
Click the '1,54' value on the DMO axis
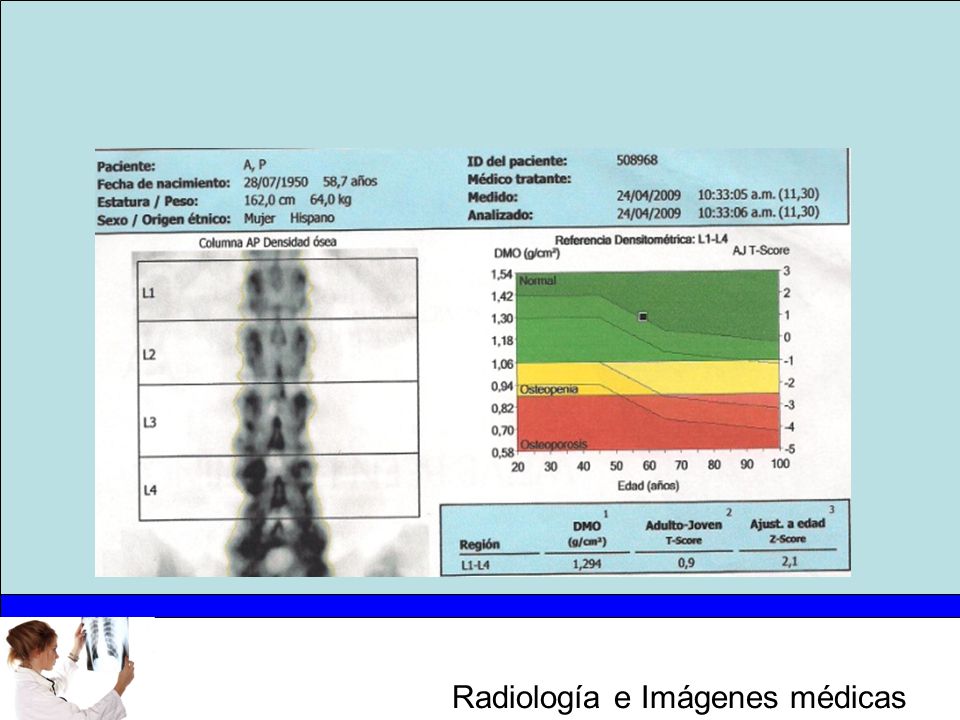point(501,274)
